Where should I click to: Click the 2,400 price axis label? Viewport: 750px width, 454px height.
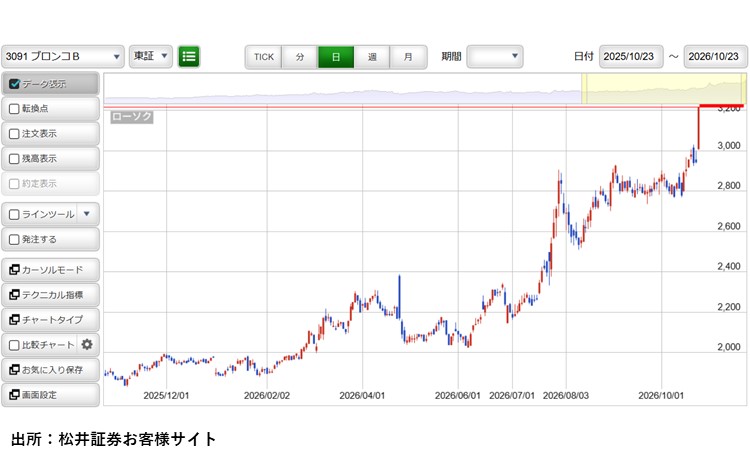point(728,266)
